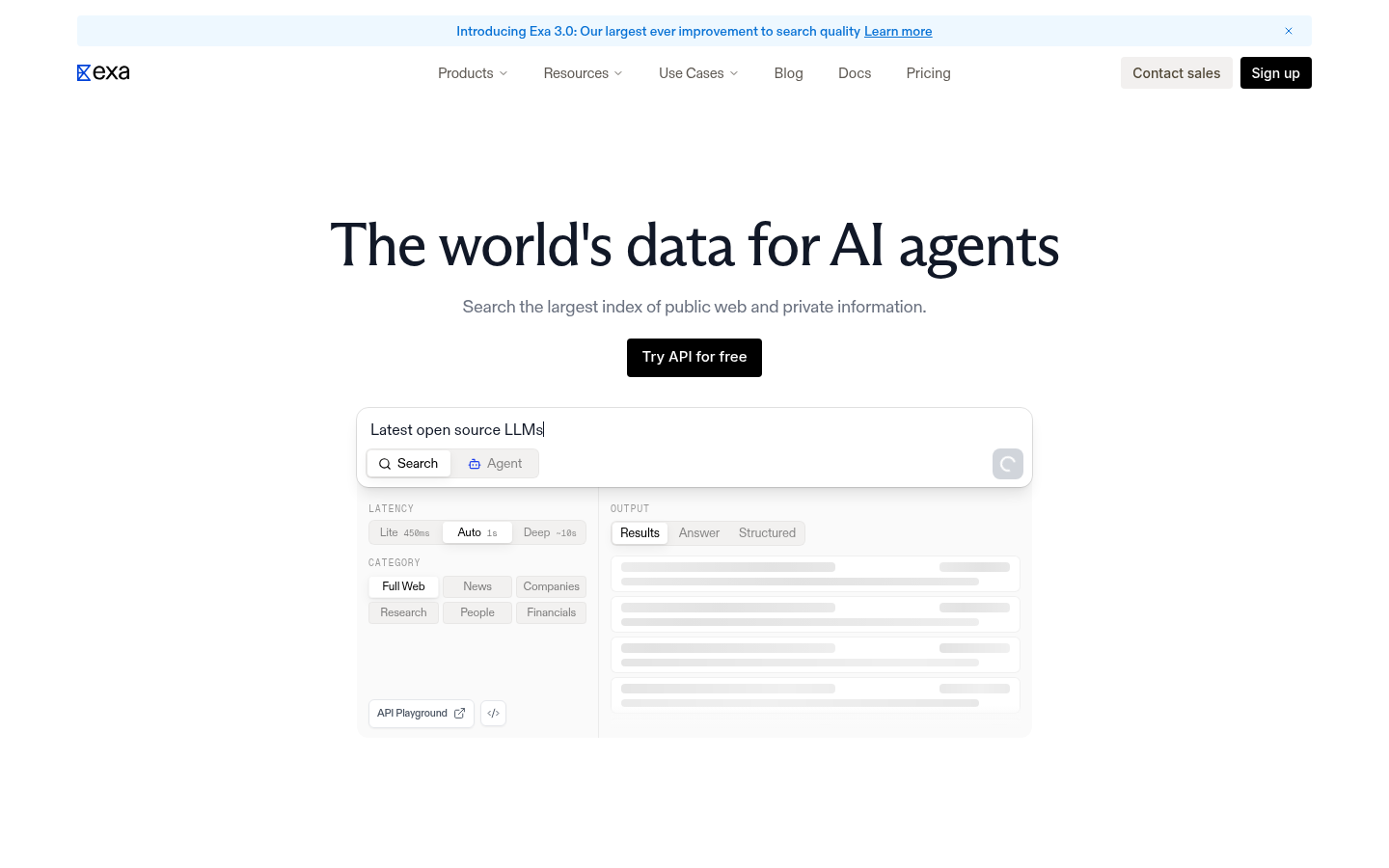
Task: Select the Search mode
Action: point(409,464)
